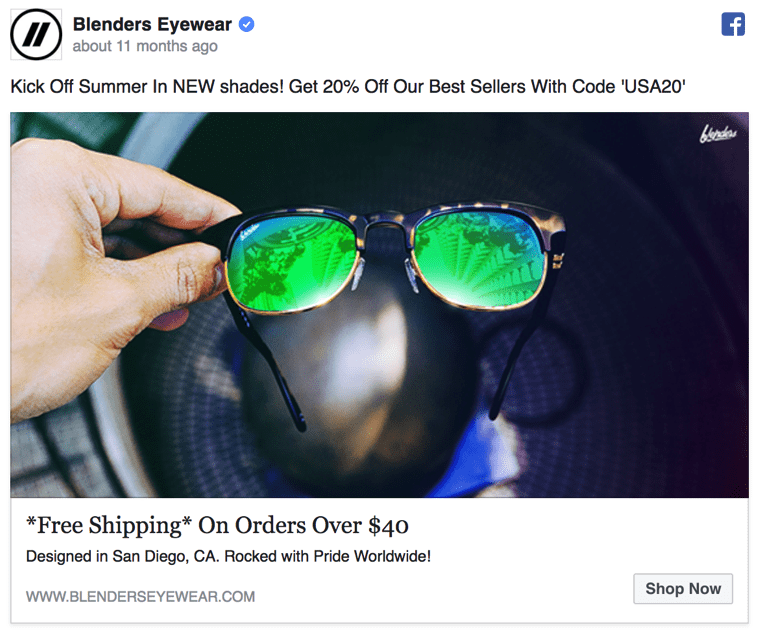
Task: Open the Blenders Eyewear page name link
Action: (152, 25)
